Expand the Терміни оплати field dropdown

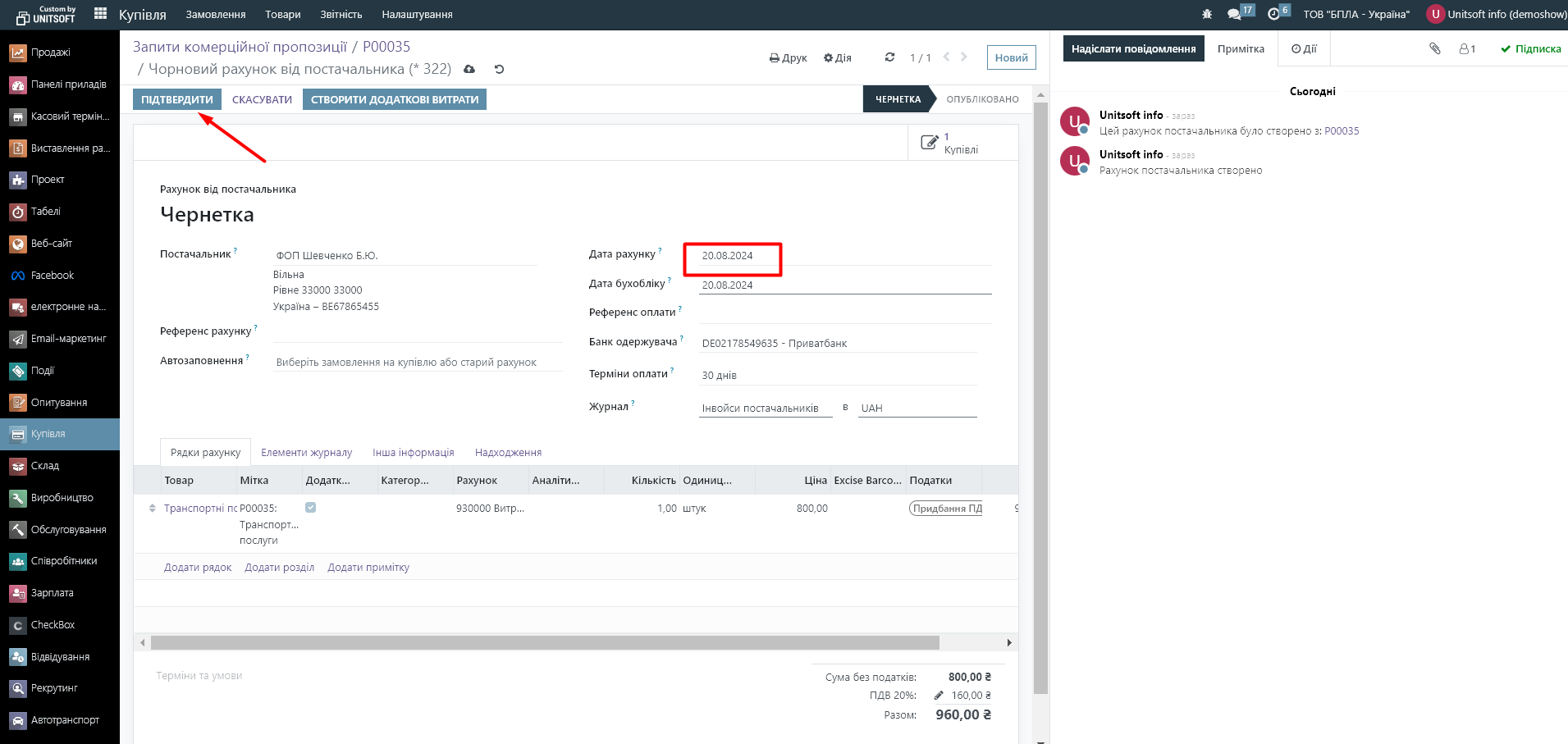[x=837, y=376]
